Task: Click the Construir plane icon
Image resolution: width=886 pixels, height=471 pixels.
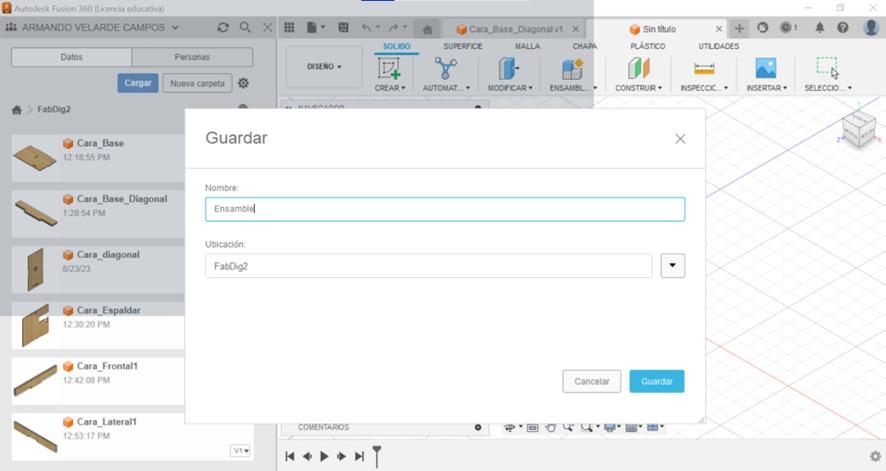Action: [639, 68]
